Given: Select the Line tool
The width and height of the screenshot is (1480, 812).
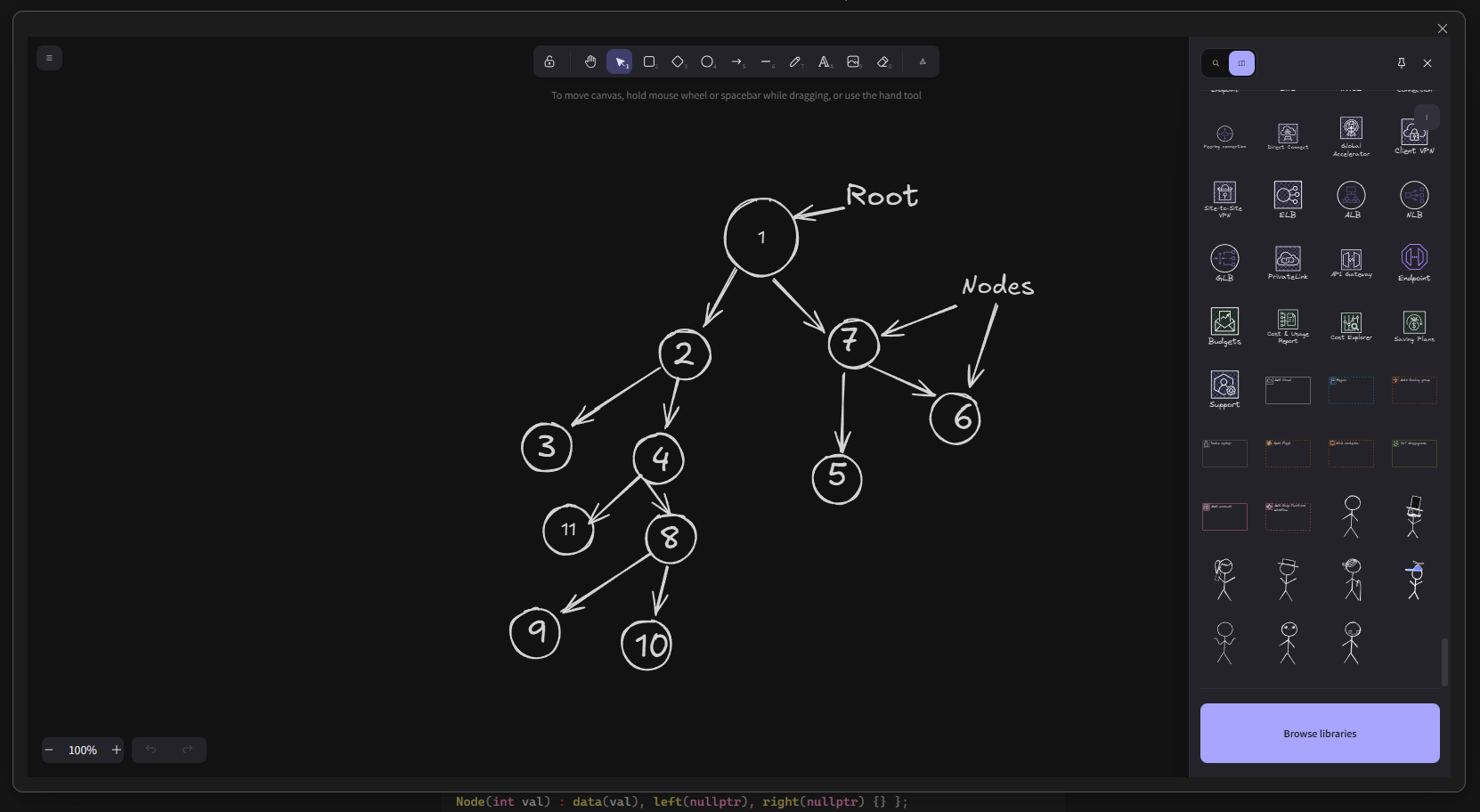Looking at the screenshot, I should point(766,61).
